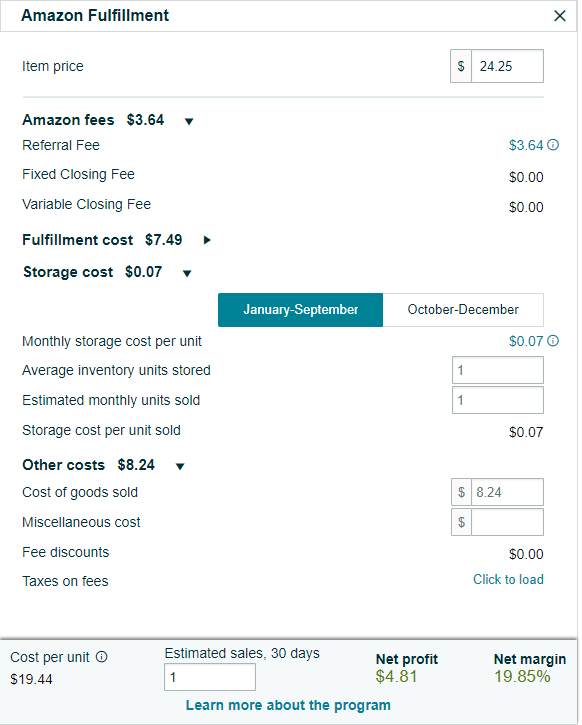This screenshot has width=582, height=725.
Task: Click the $0.07 monthly storage cost link
Action: [x=526, y=341]
